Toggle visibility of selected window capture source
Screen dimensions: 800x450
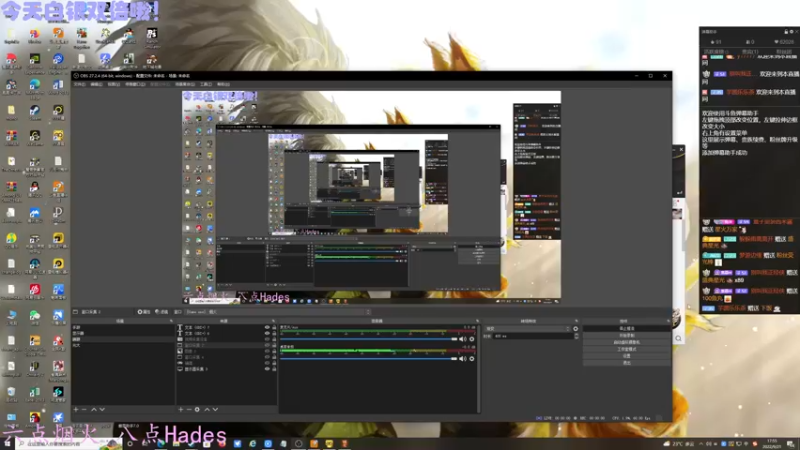267,345
